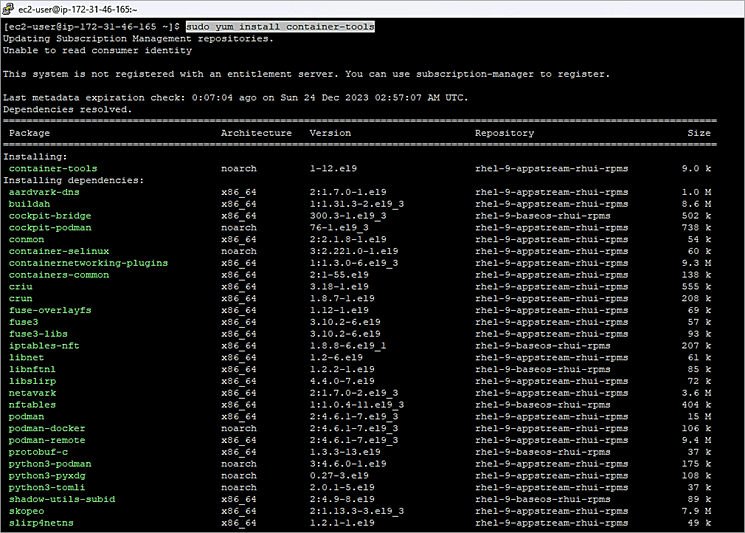
Task: Click the container-tools package name
Action: pyautogui.click(x=53, y=168)
